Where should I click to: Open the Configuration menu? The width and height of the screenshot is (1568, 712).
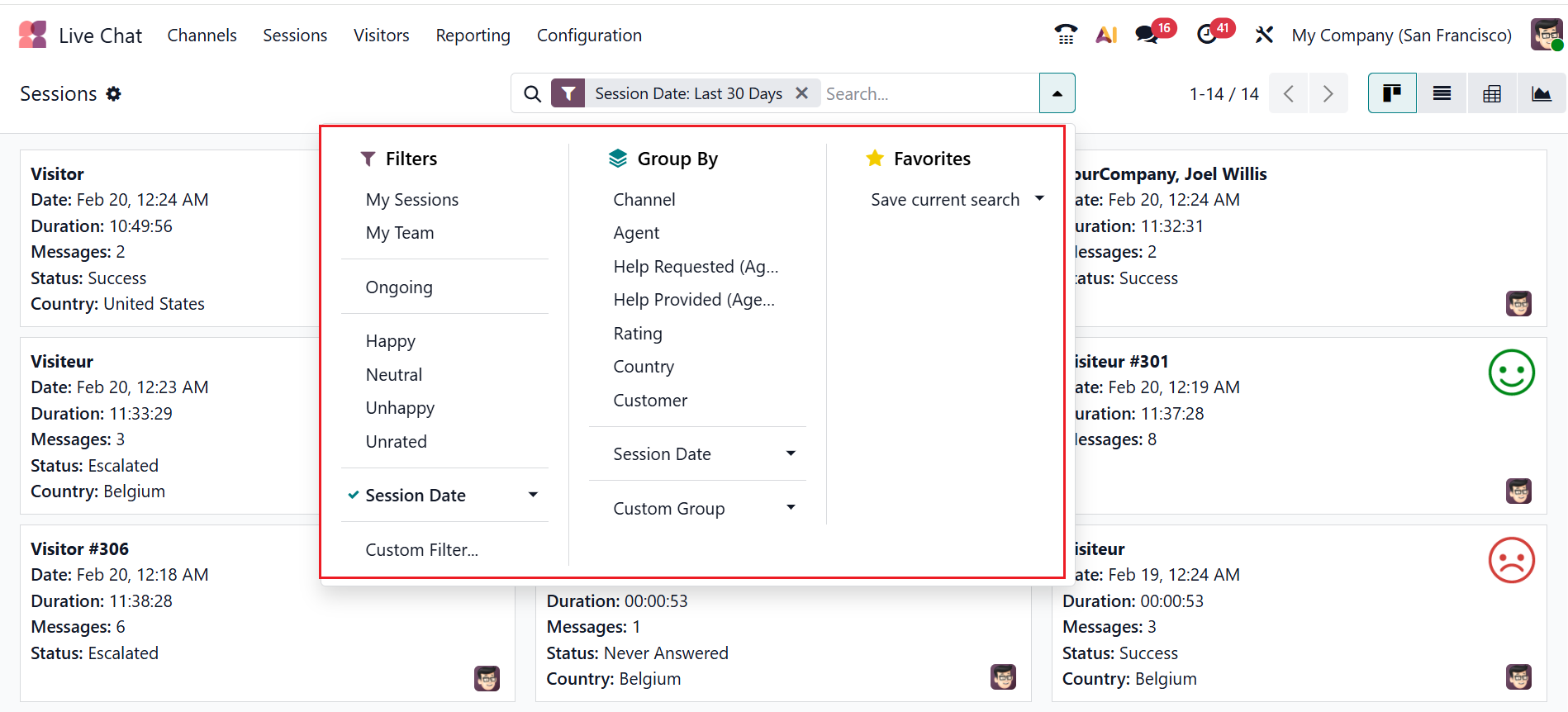(x=589, y=36)
